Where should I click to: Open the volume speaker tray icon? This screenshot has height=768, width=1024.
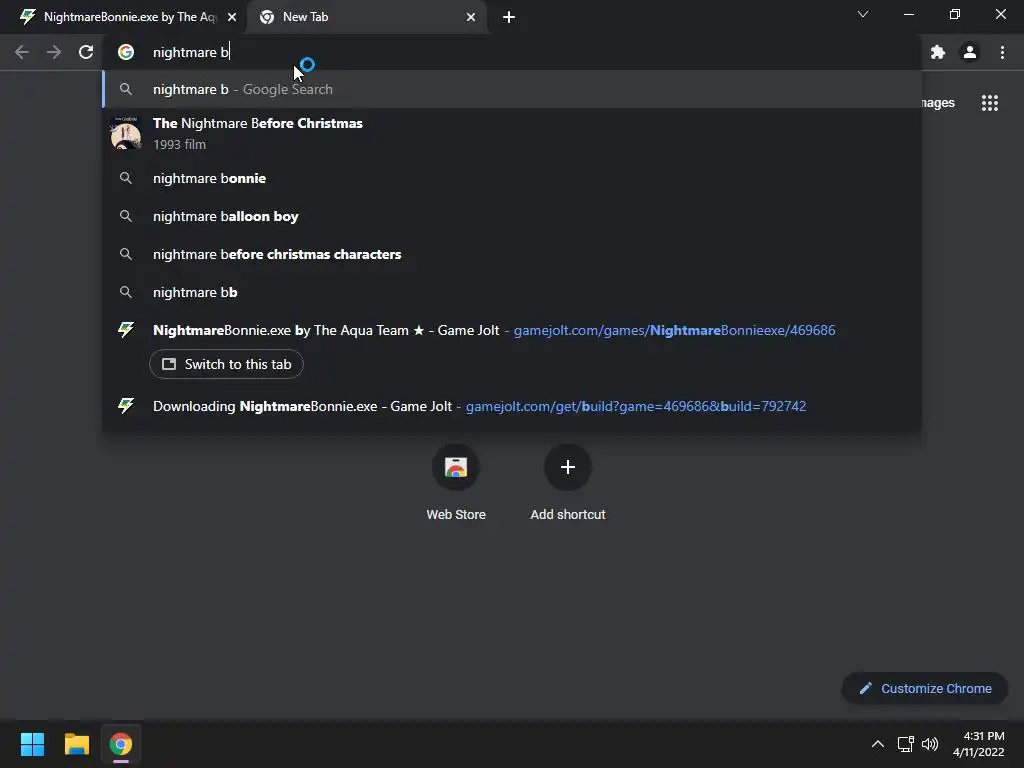pos(929,744)
